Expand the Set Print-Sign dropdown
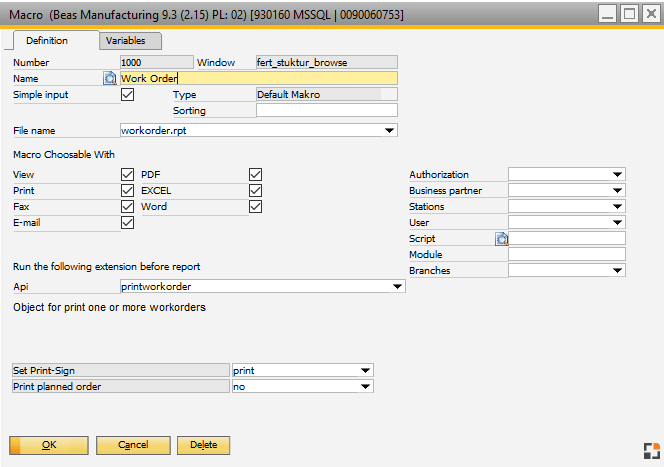Image resolution: width=664 pixels, height=467 pixels. (365, 370)
